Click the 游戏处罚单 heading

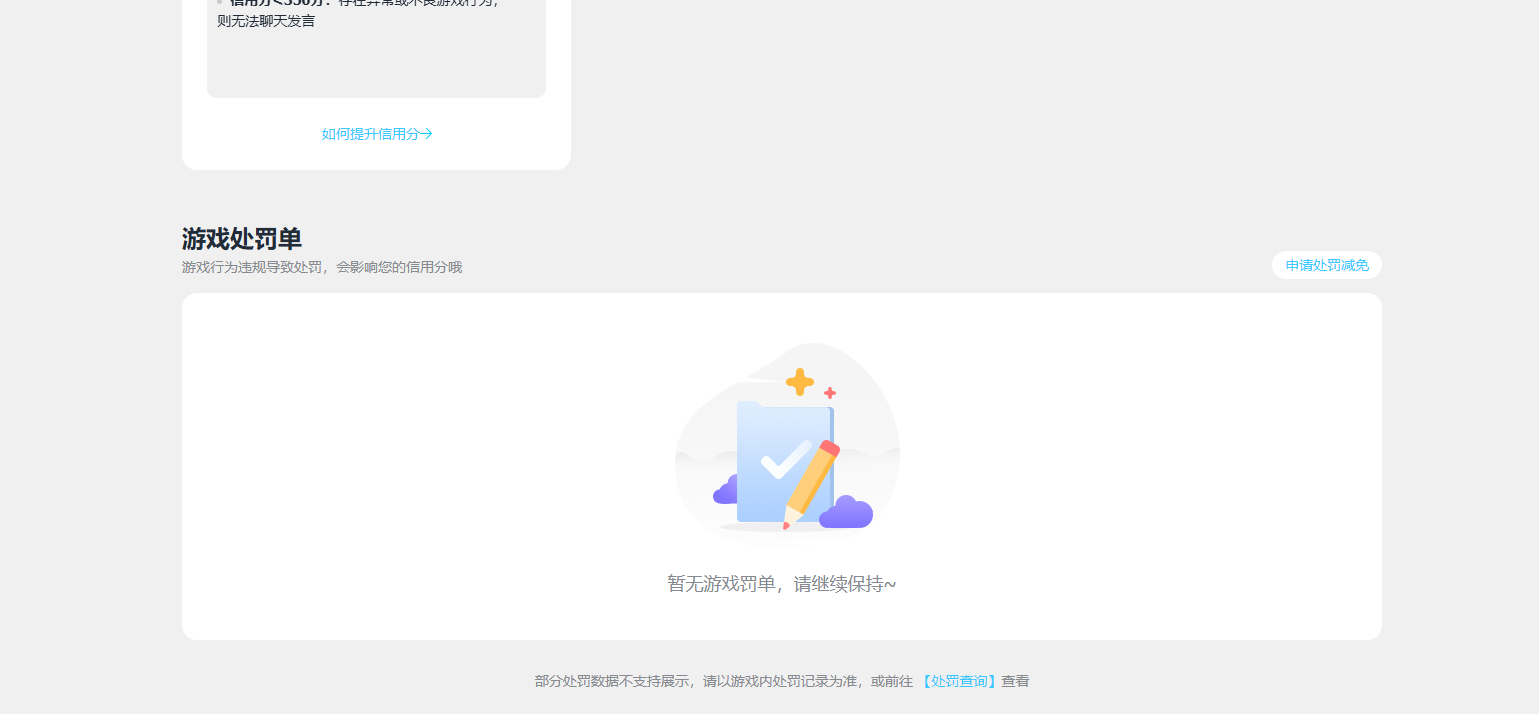point(242,239)
